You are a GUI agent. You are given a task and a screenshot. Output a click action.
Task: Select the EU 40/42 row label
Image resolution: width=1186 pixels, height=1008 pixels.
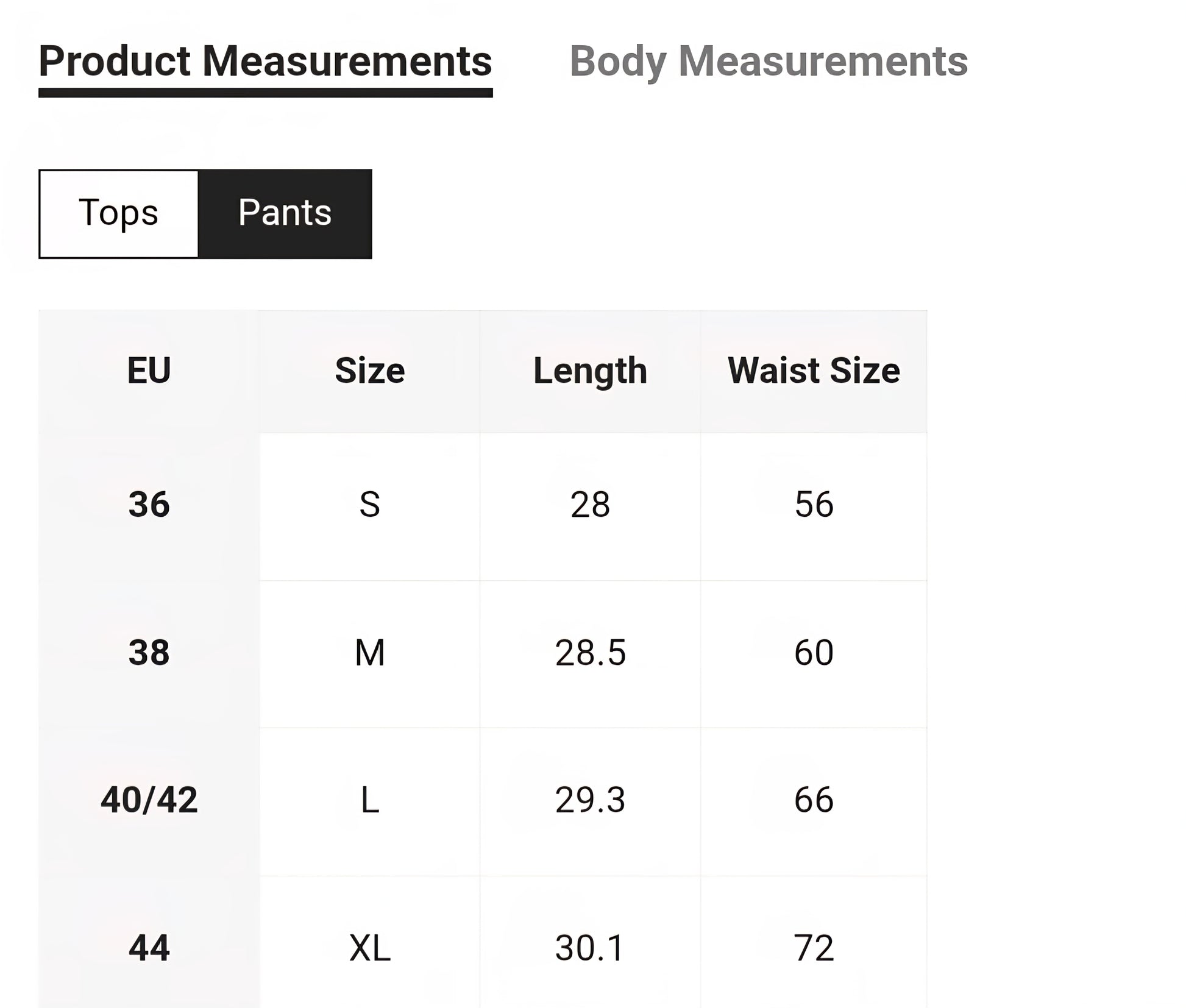tap(149, 800)
